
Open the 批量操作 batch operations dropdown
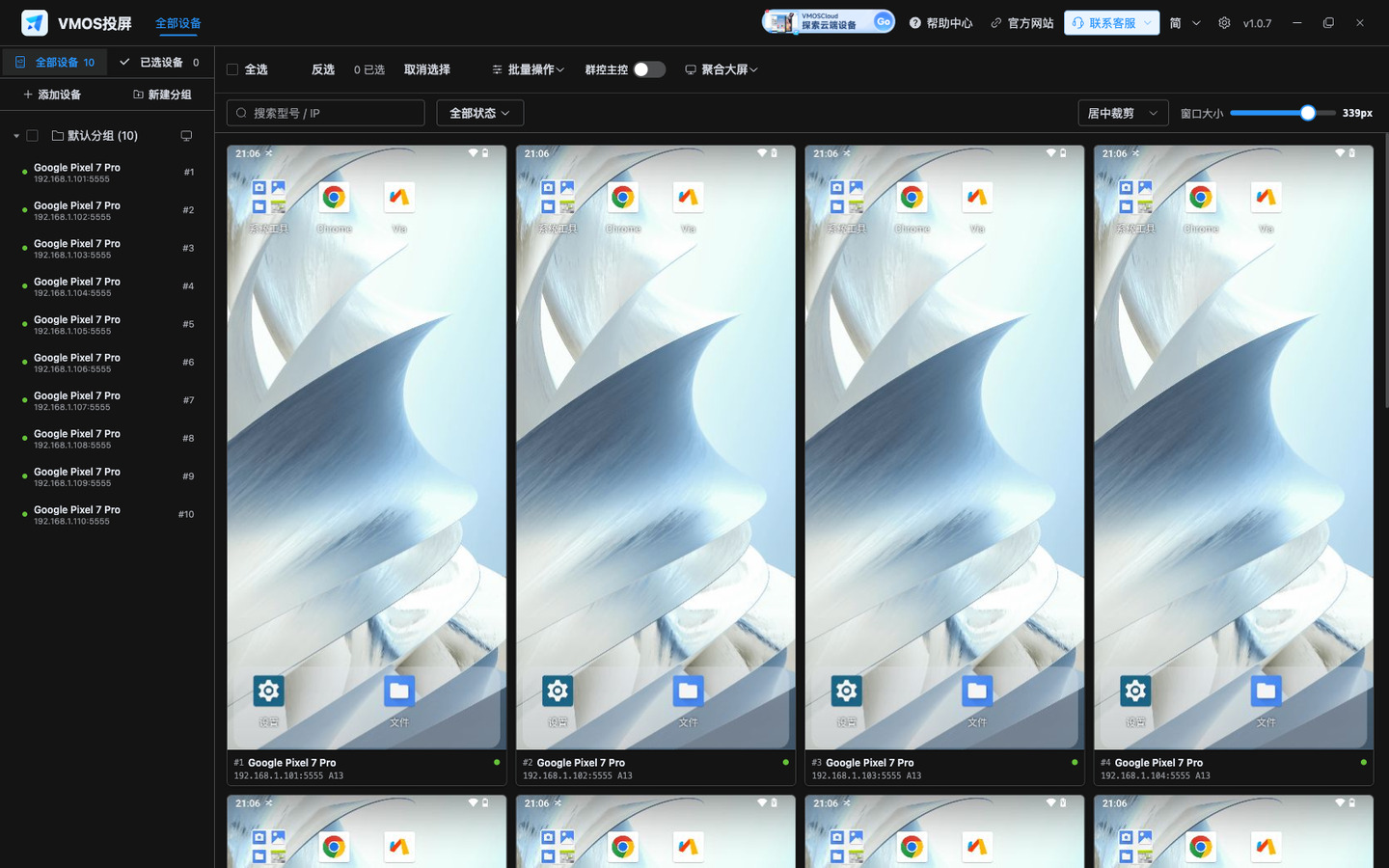tap(528, 69)
